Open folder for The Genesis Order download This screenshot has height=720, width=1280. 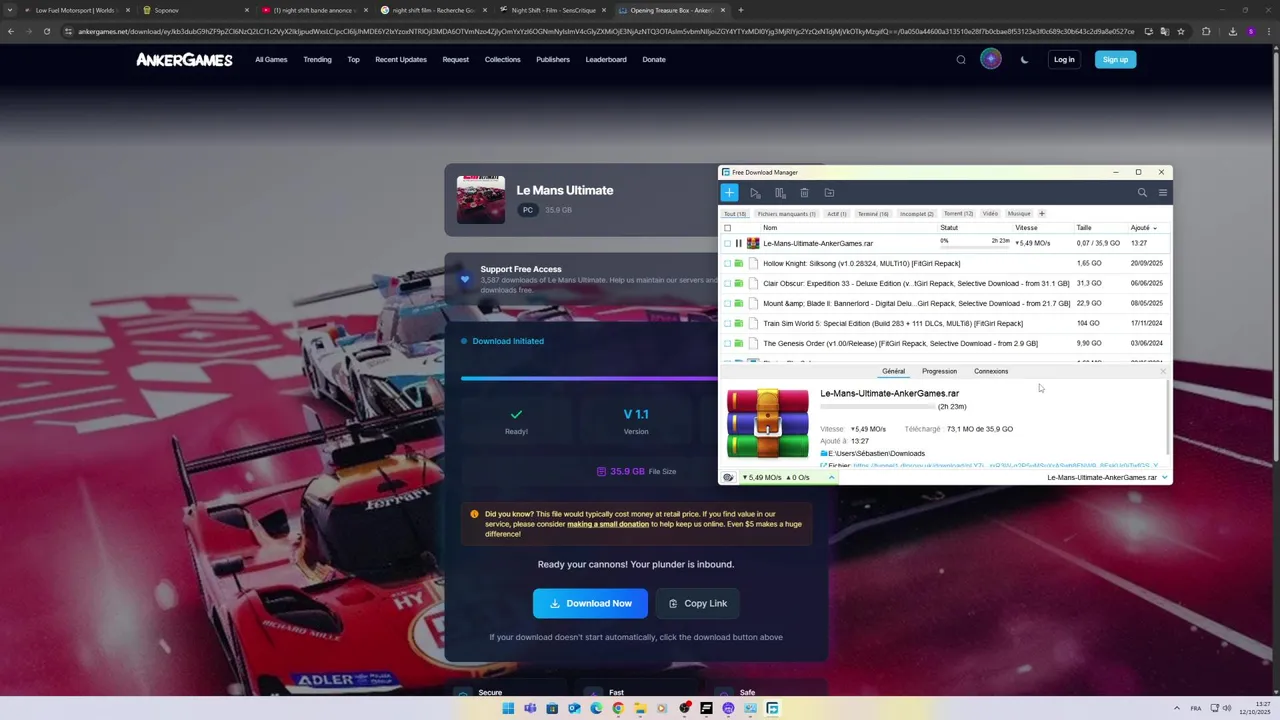[739, 343]
